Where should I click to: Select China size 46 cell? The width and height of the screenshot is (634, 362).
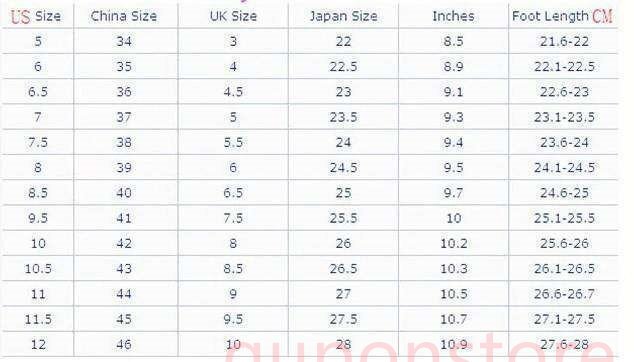click(x=124, y=345)
